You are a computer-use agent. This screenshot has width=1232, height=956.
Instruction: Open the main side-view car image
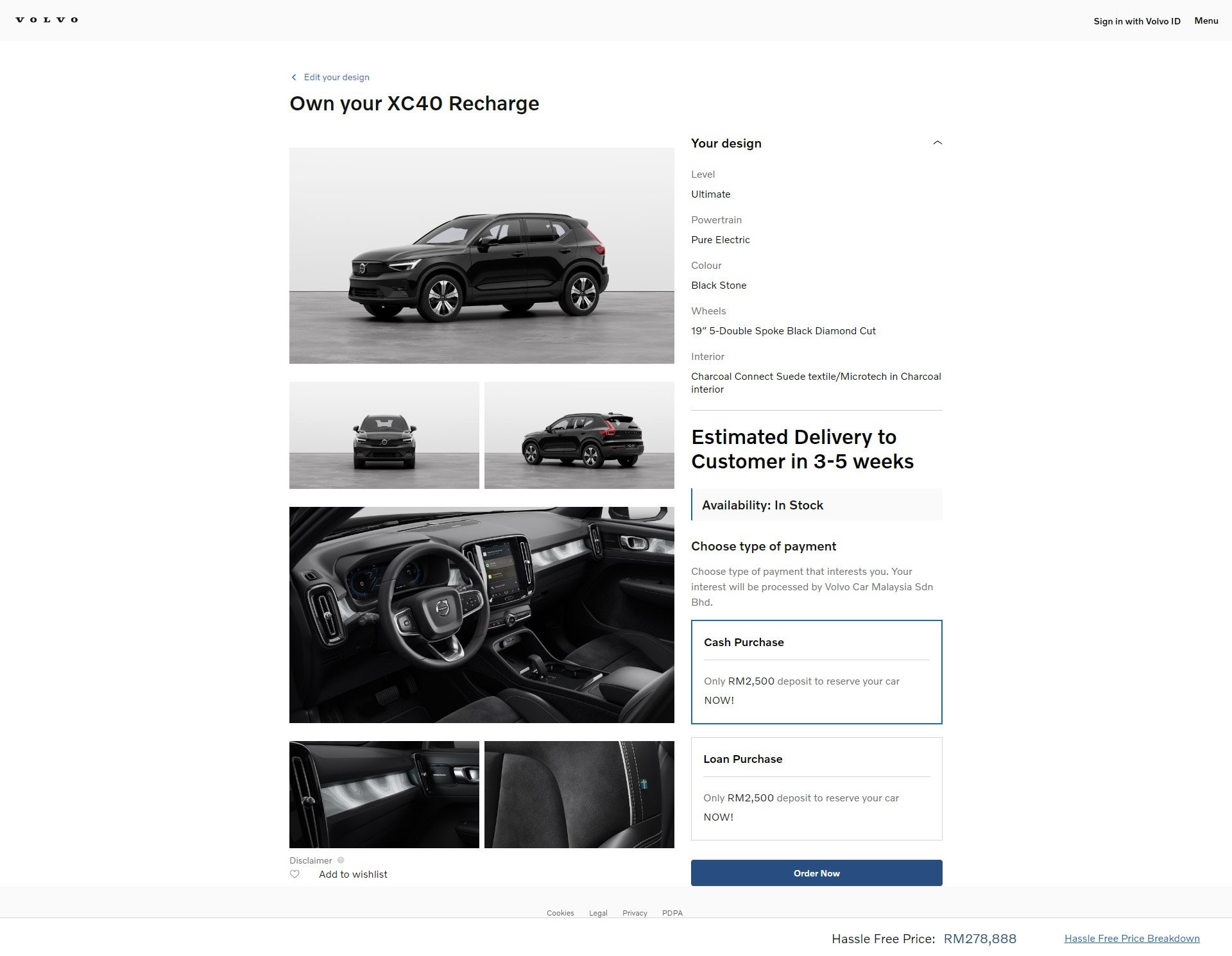click(x=481, y=255)
